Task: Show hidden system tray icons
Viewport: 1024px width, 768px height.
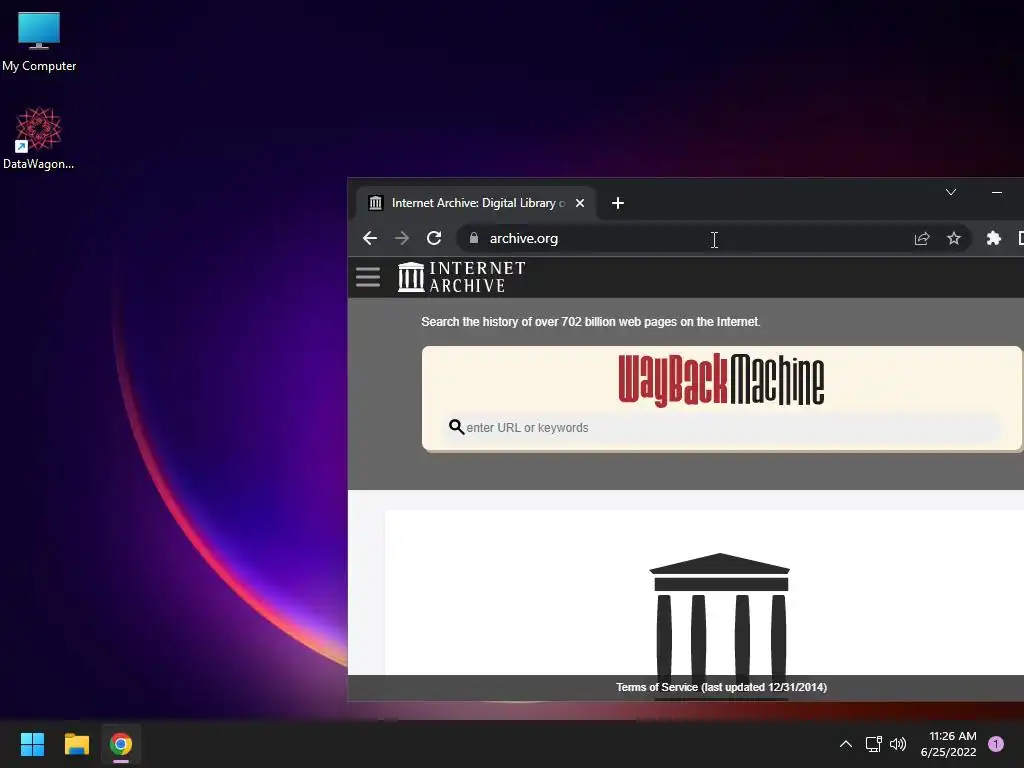Action: click(845, 744)
